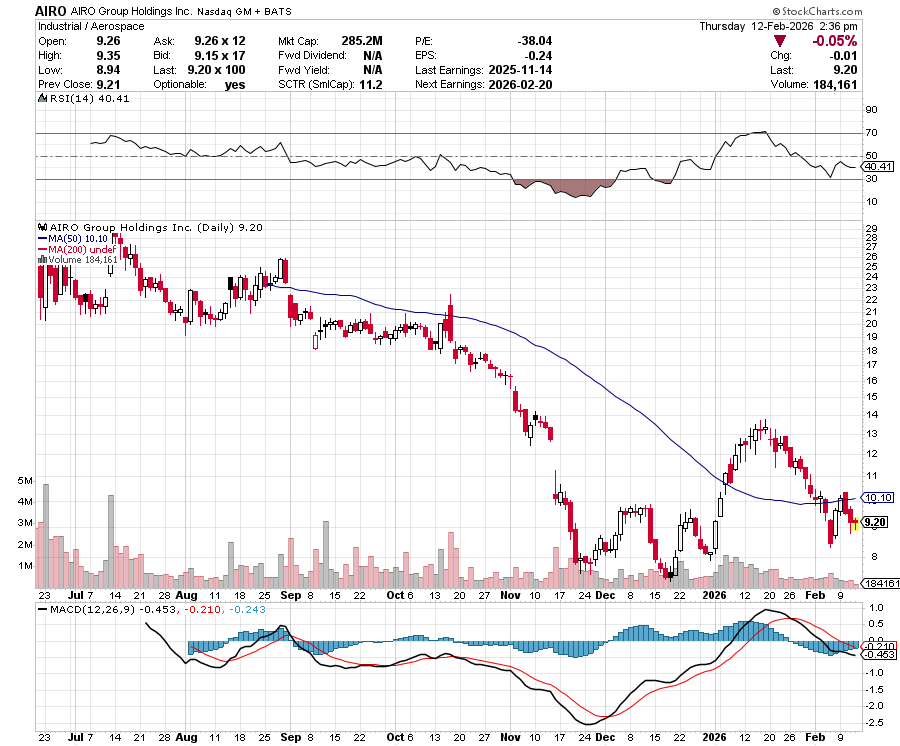The image size is (900, 746).
Task: Click the 2026 label on price panel date axis
Action: pos(715,595)
